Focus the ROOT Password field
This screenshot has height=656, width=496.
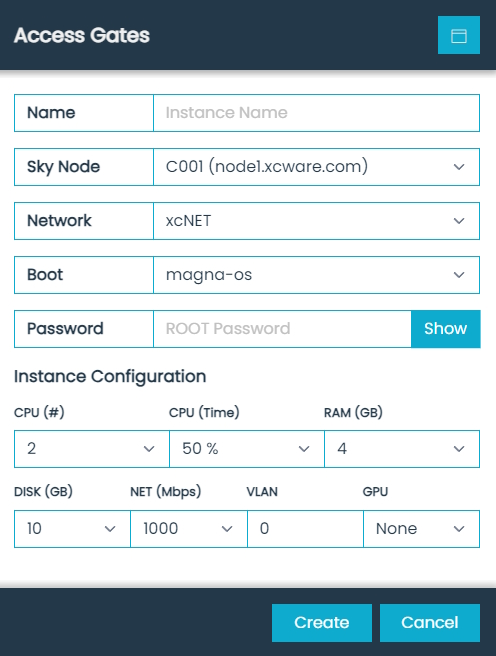(282, 329)
